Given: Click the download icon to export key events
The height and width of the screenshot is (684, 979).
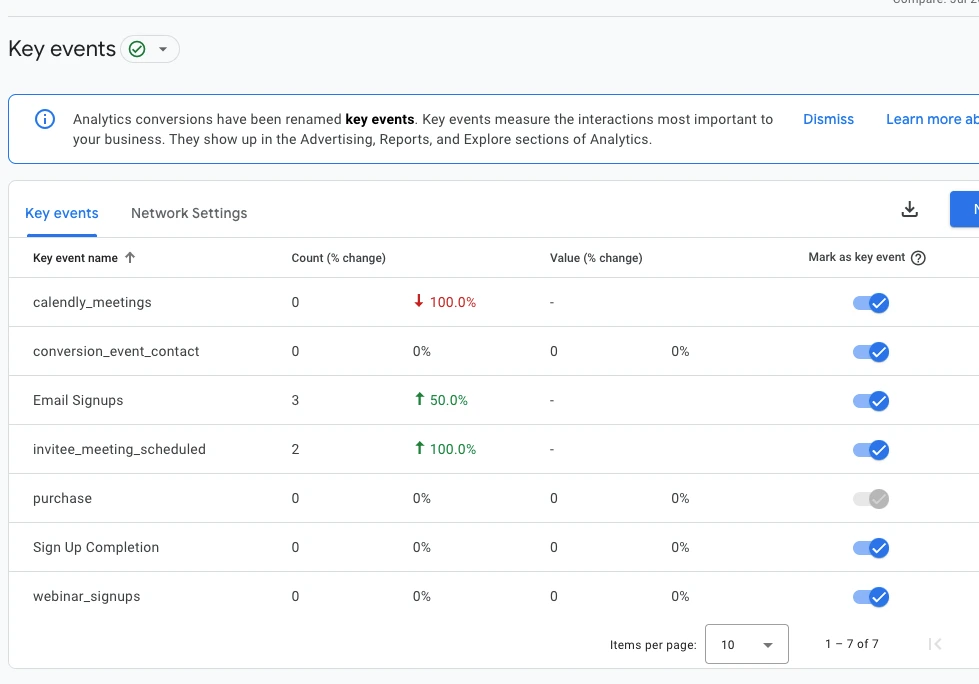Looking at the screenshot, I should (x=910, y=209).
